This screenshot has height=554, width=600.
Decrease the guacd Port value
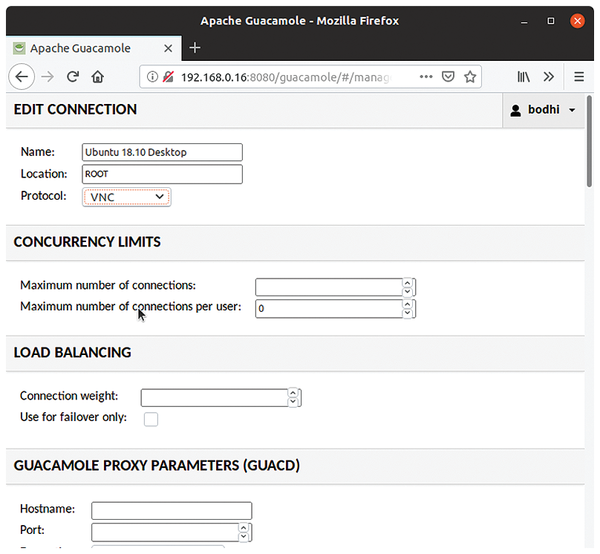[x=244, y=536]
